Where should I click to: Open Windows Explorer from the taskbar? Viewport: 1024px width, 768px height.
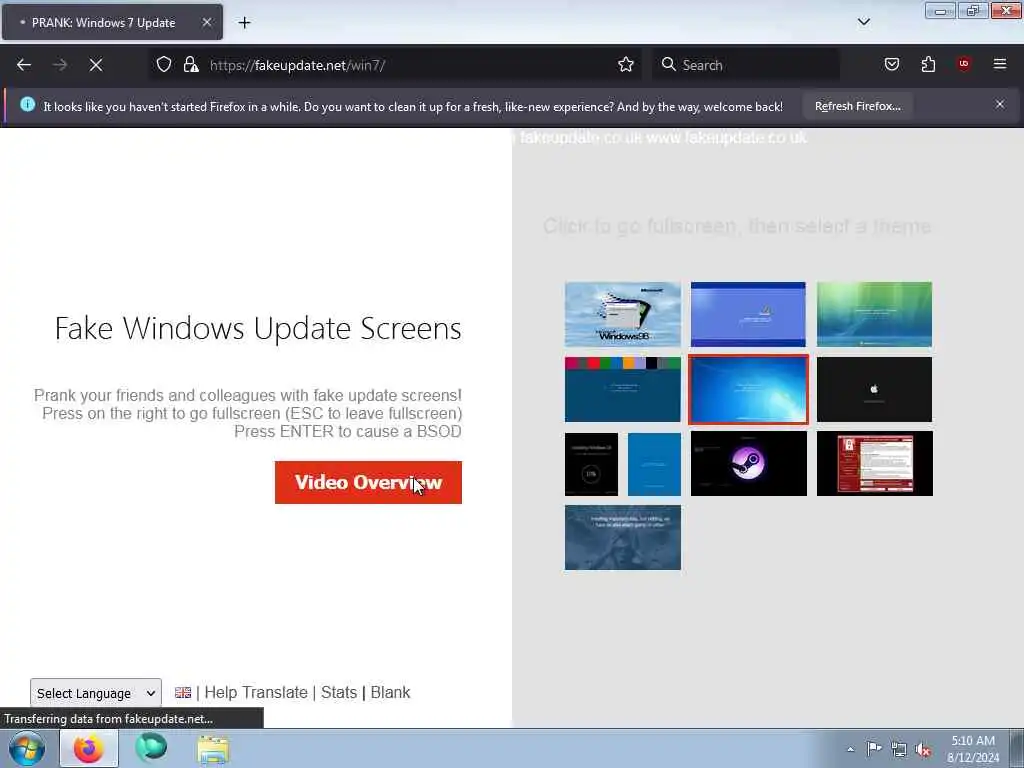point(213,749)
